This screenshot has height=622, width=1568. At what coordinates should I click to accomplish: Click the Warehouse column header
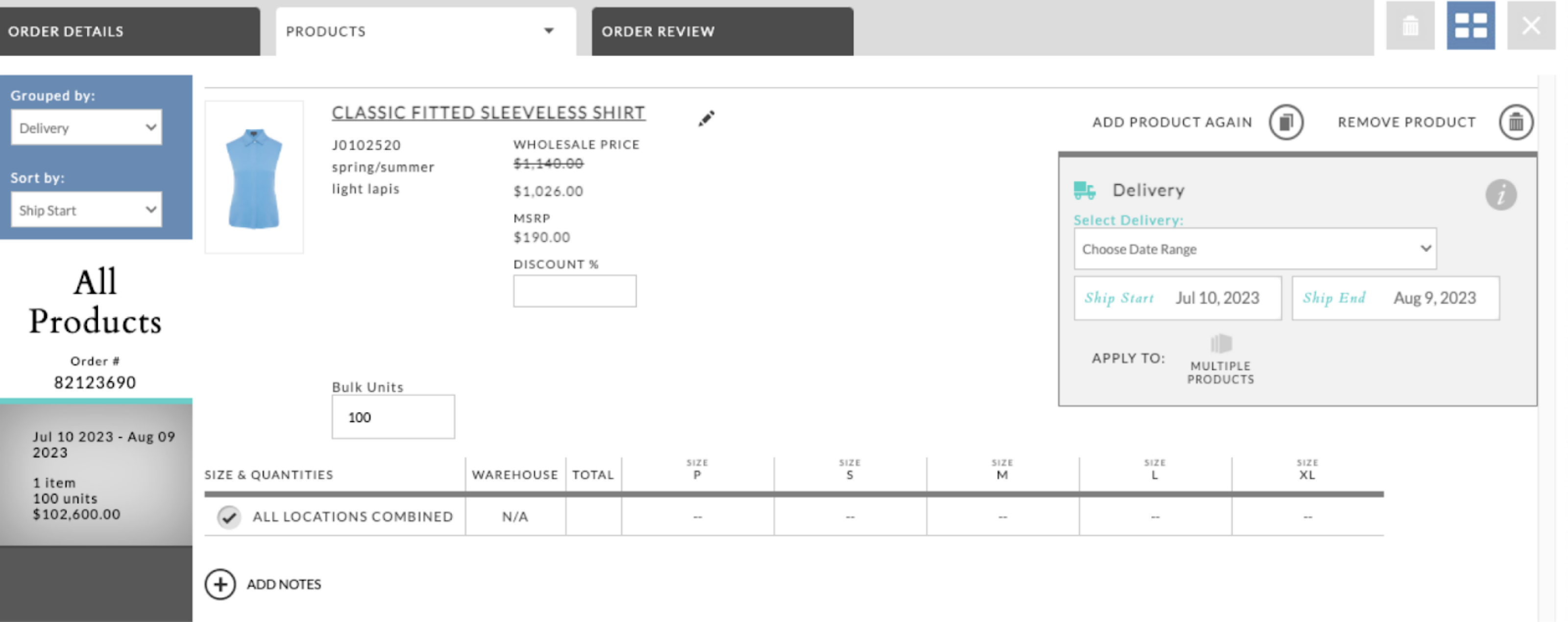pyautogui.click(x=515, y=475)
